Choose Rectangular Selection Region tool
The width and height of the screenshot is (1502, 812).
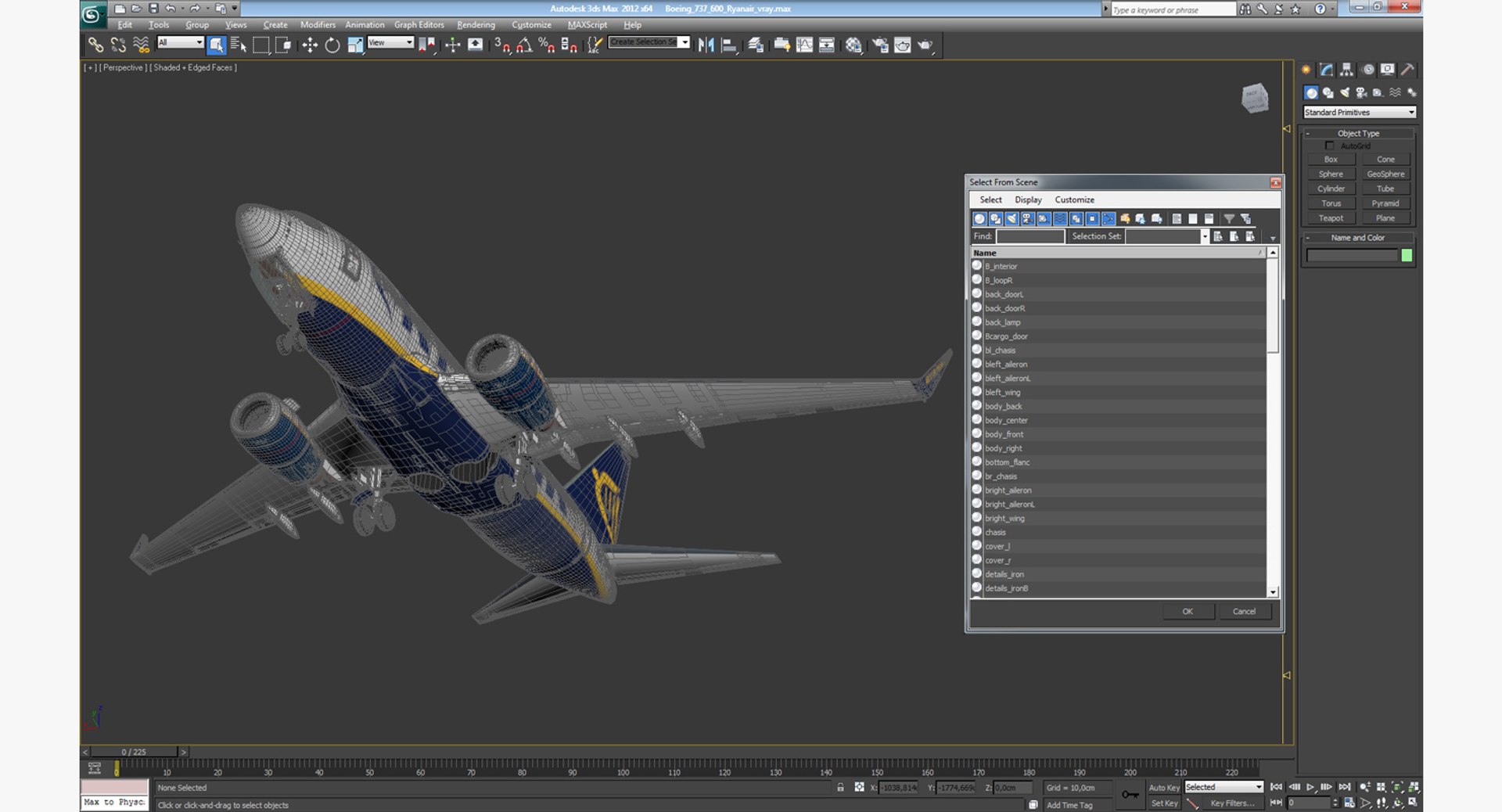click(261, 45)
